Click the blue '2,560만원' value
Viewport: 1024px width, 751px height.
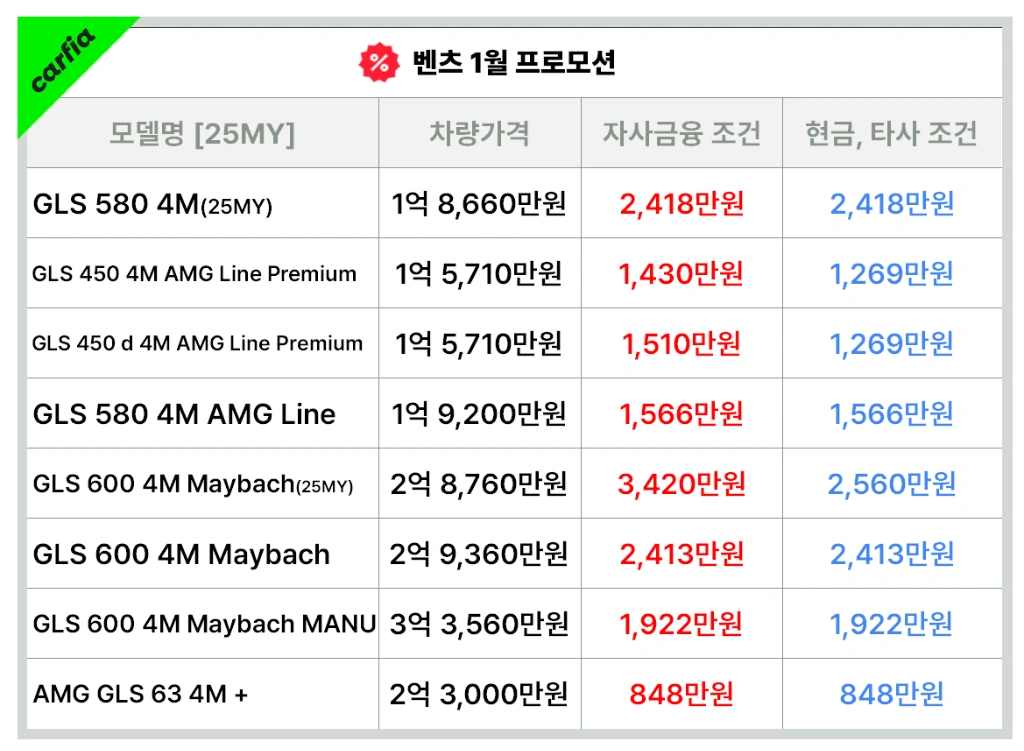coord(892,484)
